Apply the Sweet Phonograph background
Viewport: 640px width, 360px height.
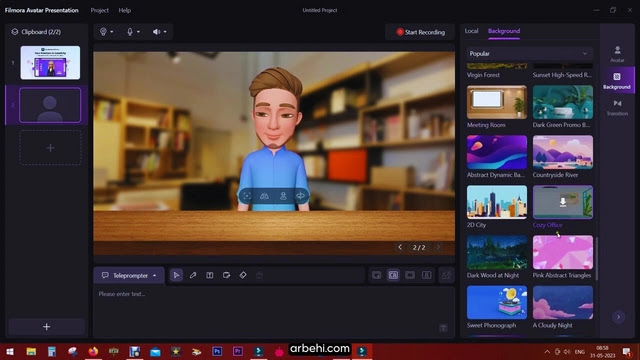(497, 302)
